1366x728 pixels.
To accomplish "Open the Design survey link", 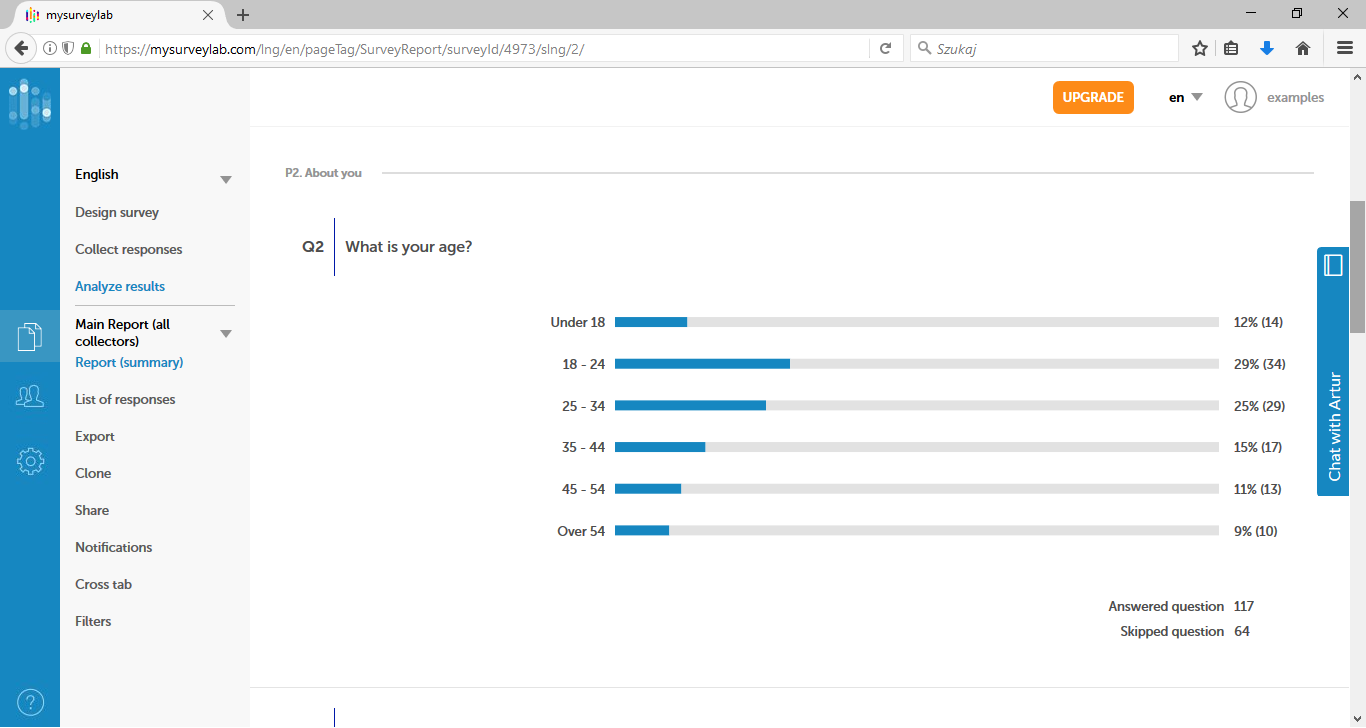I will (117, 212).
